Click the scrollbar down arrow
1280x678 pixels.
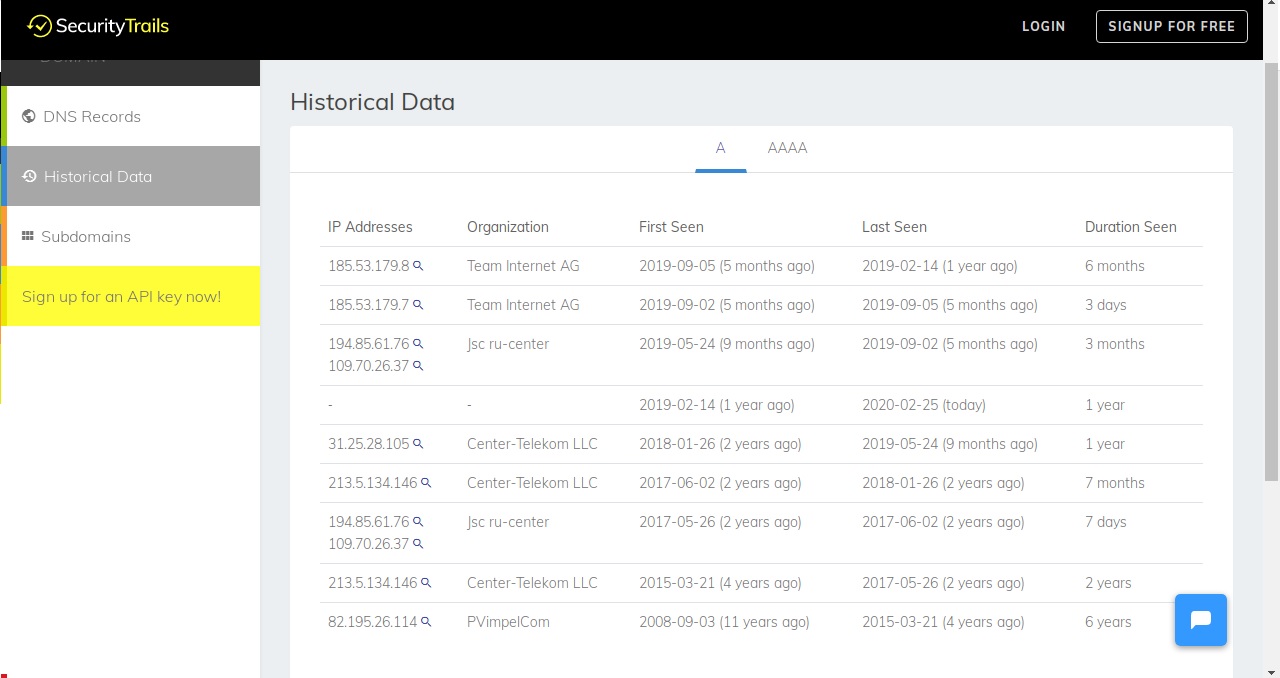pos(1271,670)
